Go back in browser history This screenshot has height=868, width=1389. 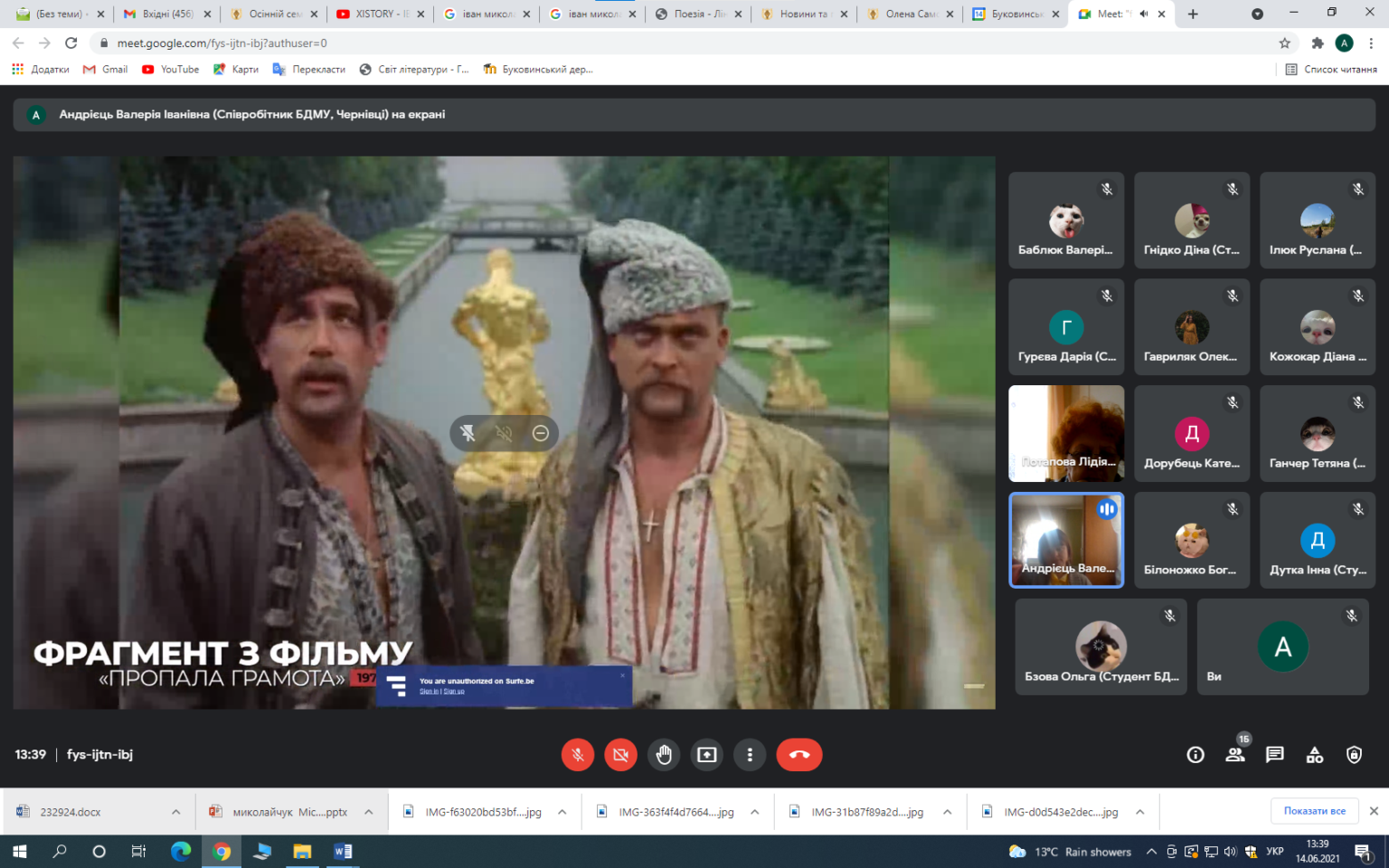pos(18,42)
